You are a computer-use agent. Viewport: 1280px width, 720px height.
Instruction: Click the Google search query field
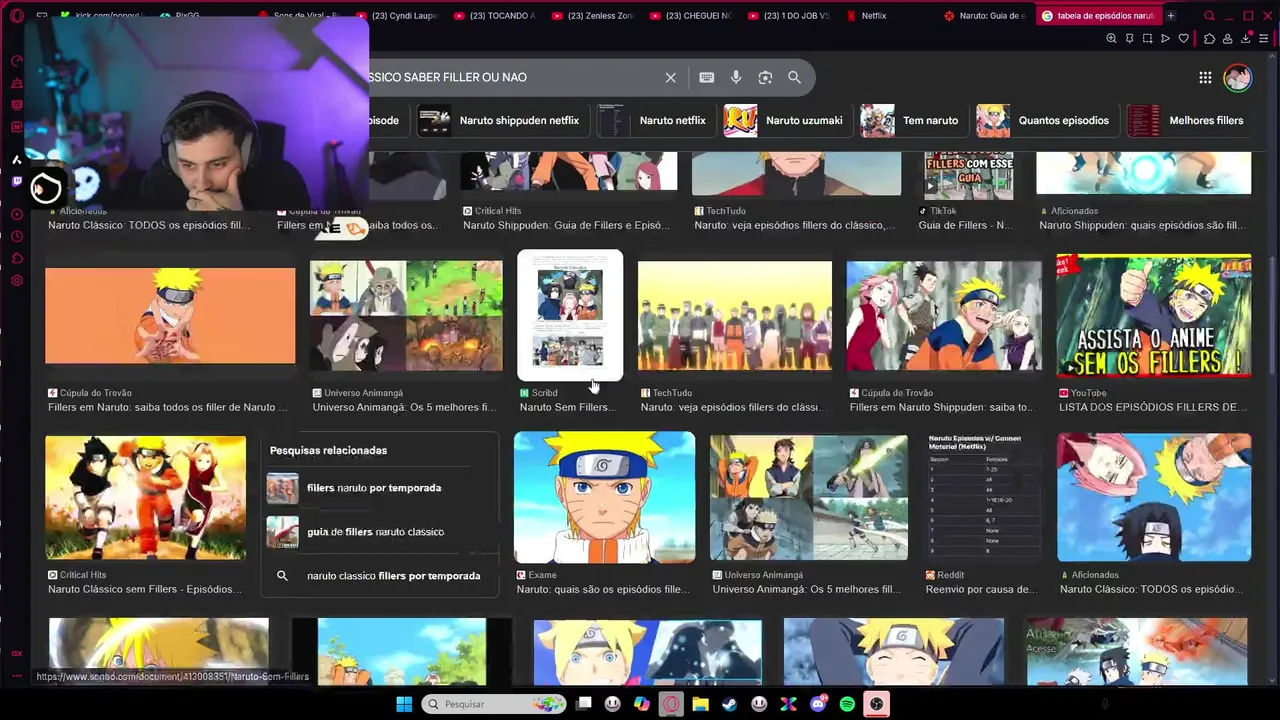pos(510,77)
